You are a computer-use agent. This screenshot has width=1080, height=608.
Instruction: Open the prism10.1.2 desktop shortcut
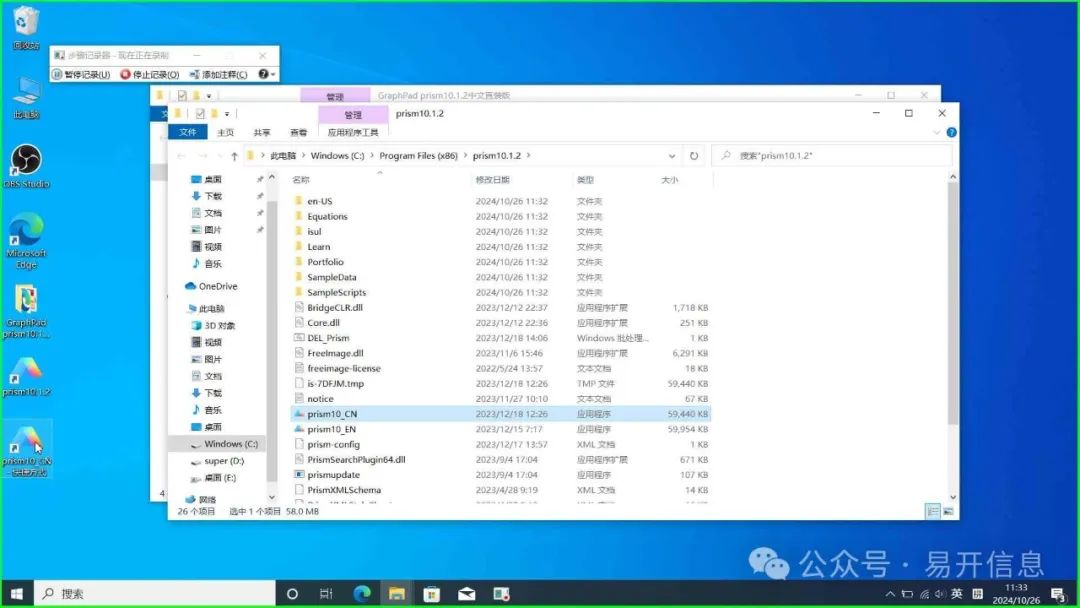[26, 377]
